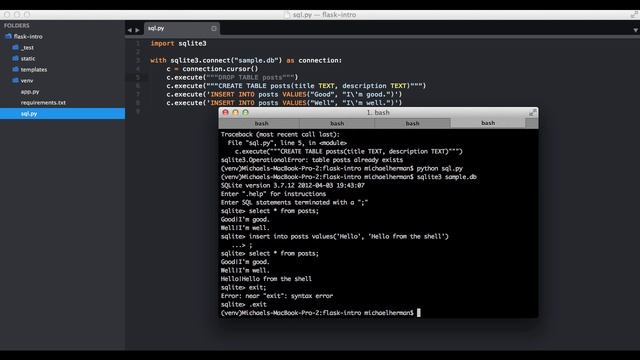Select the sql.py editor tab
Image resolution: width=640 pixels, height=360 pixels.
point(182,28)
